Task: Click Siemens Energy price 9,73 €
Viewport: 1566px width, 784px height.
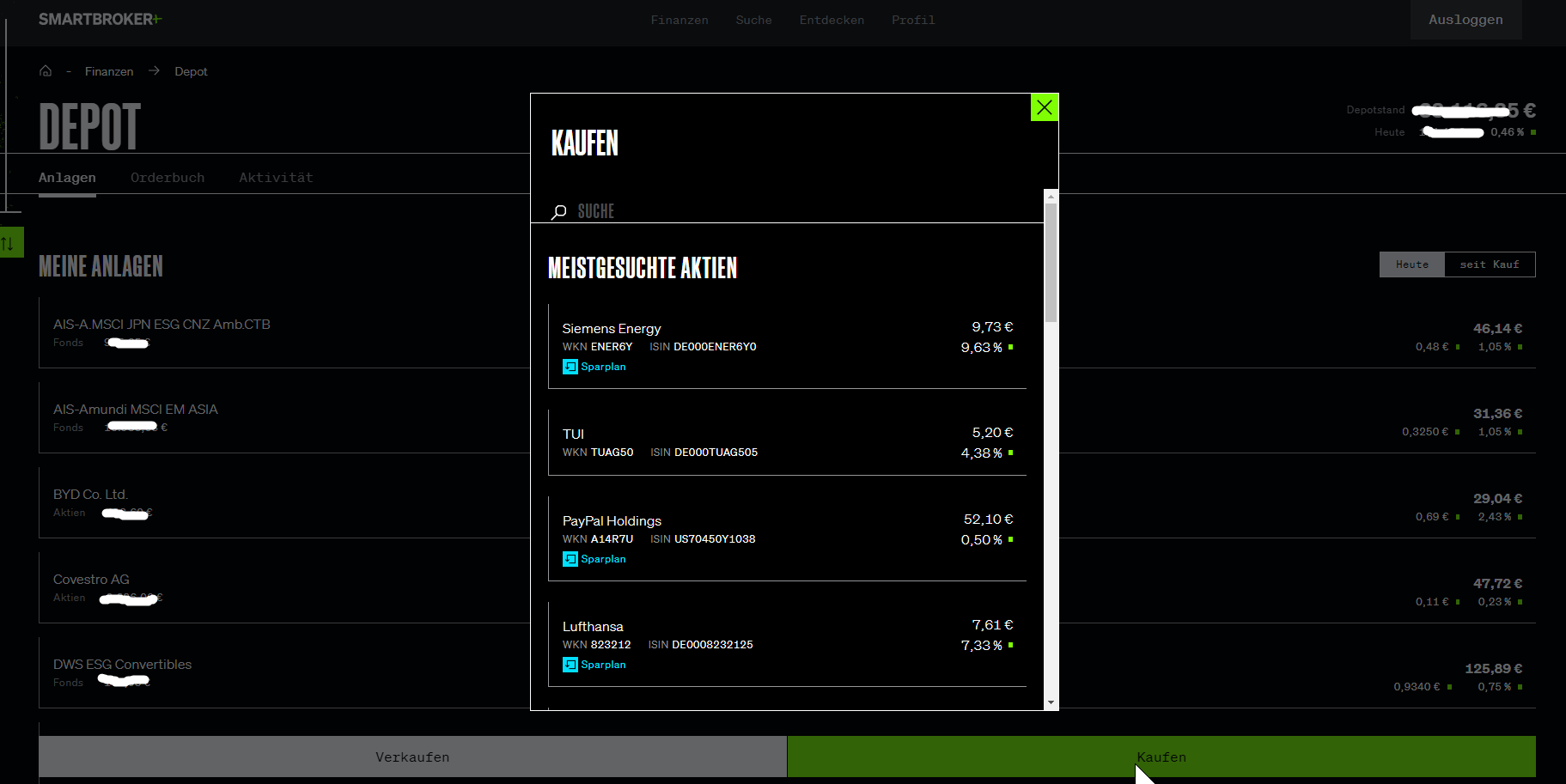Action: point(992,327)
